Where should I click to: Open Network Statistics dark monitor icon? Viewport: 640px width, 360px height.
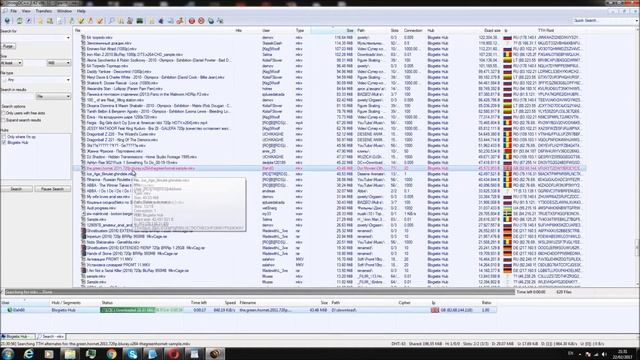pos(140,20)
